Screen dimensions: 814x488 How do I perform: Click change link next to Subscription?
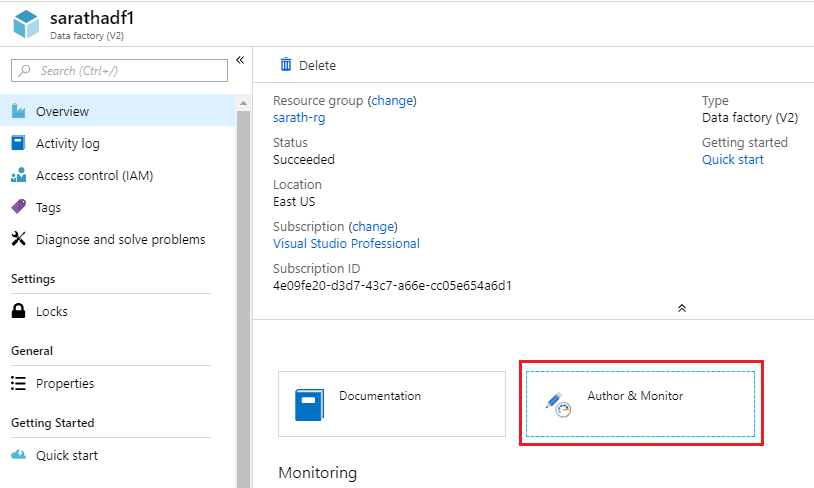click(373, 226)
